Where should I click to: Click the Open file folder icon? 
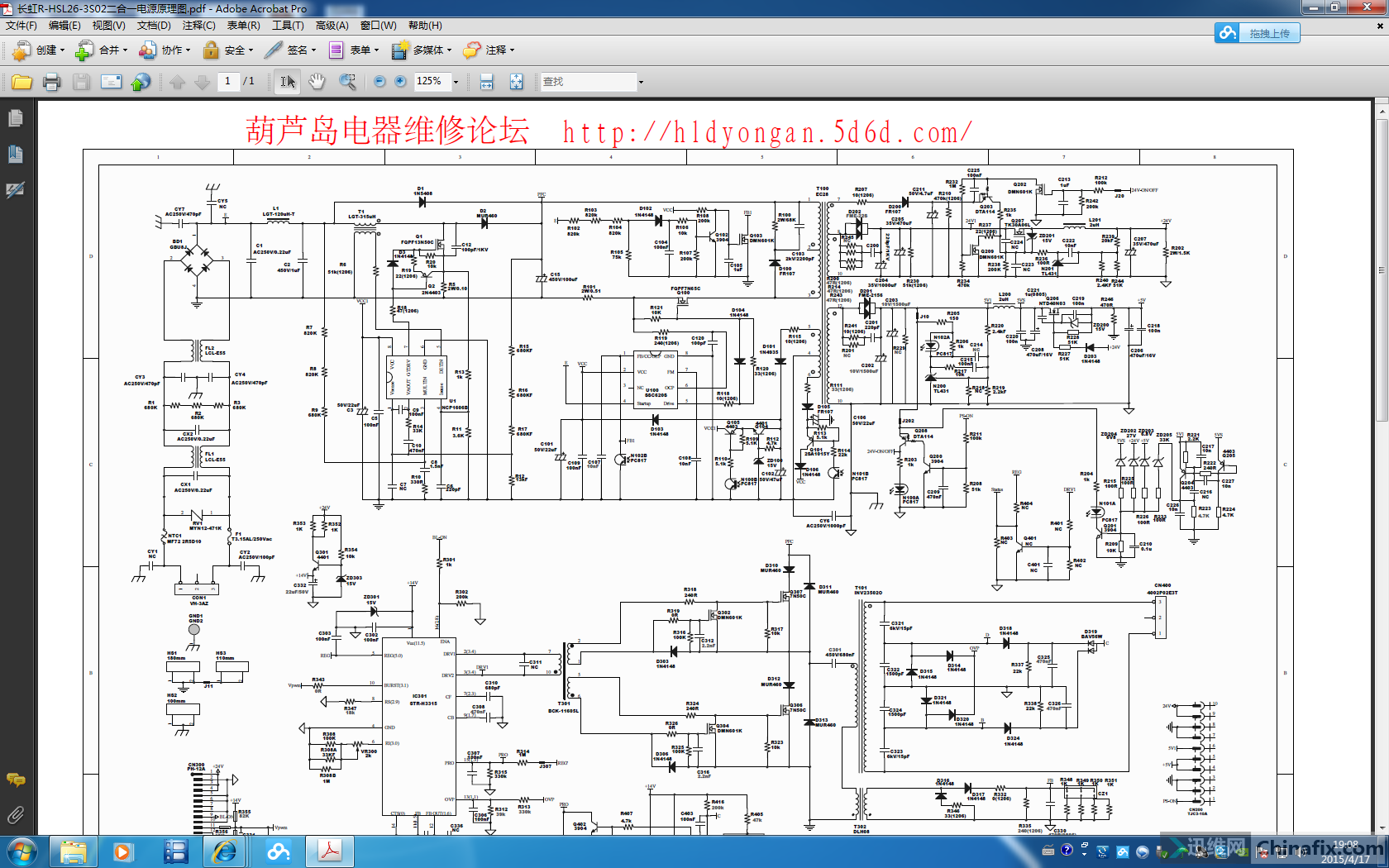coord(22,82)
